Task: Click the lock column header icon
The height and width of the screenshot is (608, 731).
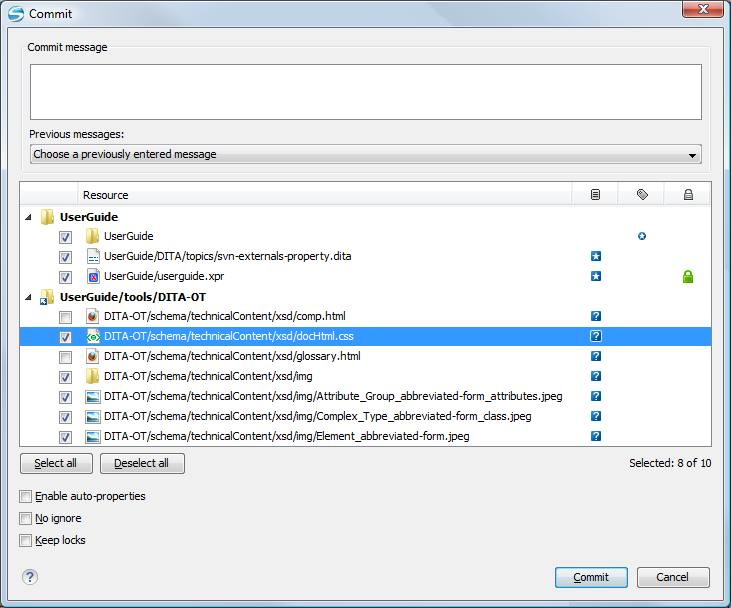Action: click(688, 195)
